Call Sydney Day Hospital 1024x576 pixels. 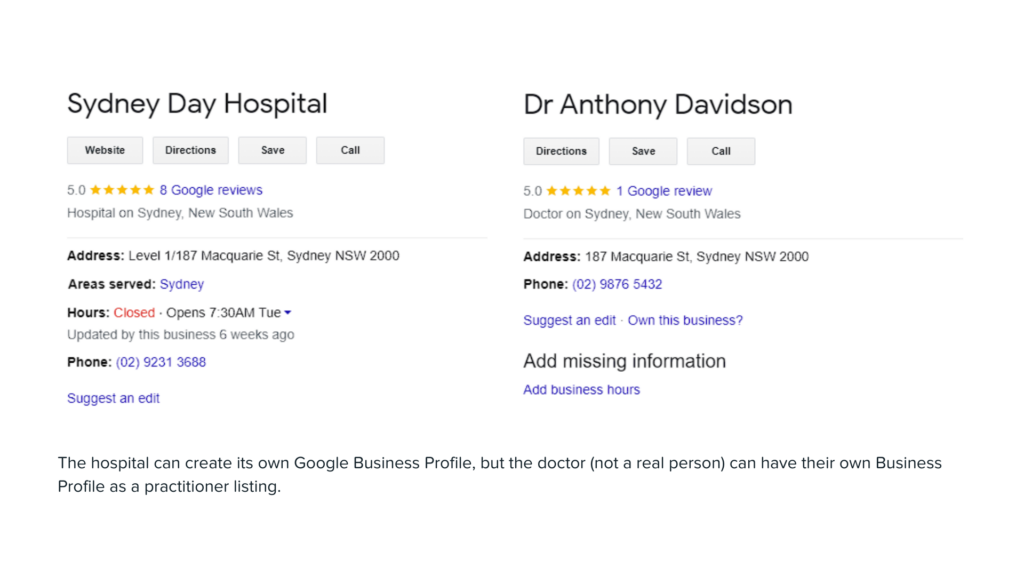350,150
